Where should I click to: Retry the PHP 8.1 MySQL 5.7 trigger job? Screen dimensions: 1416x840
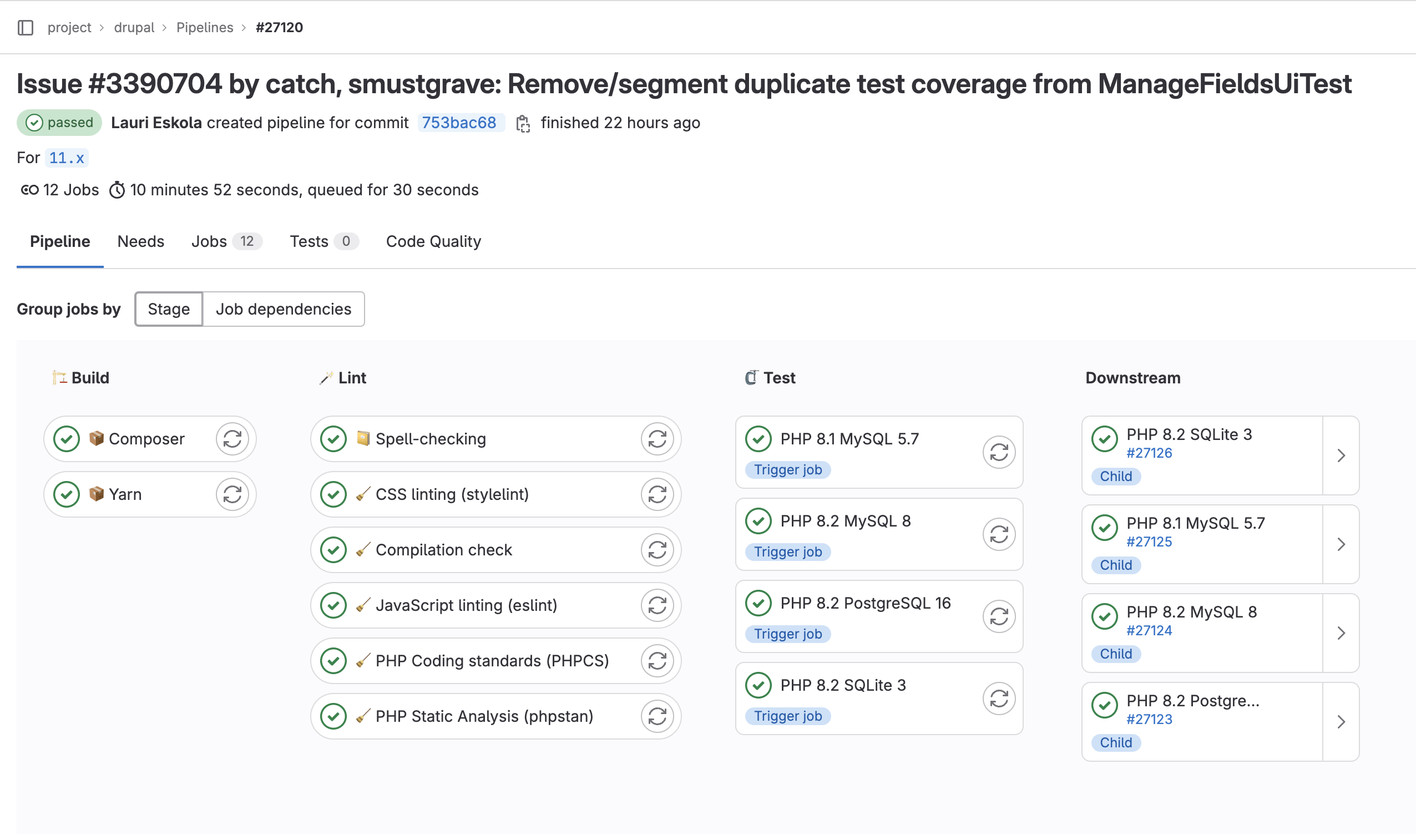tap(999, 453)
